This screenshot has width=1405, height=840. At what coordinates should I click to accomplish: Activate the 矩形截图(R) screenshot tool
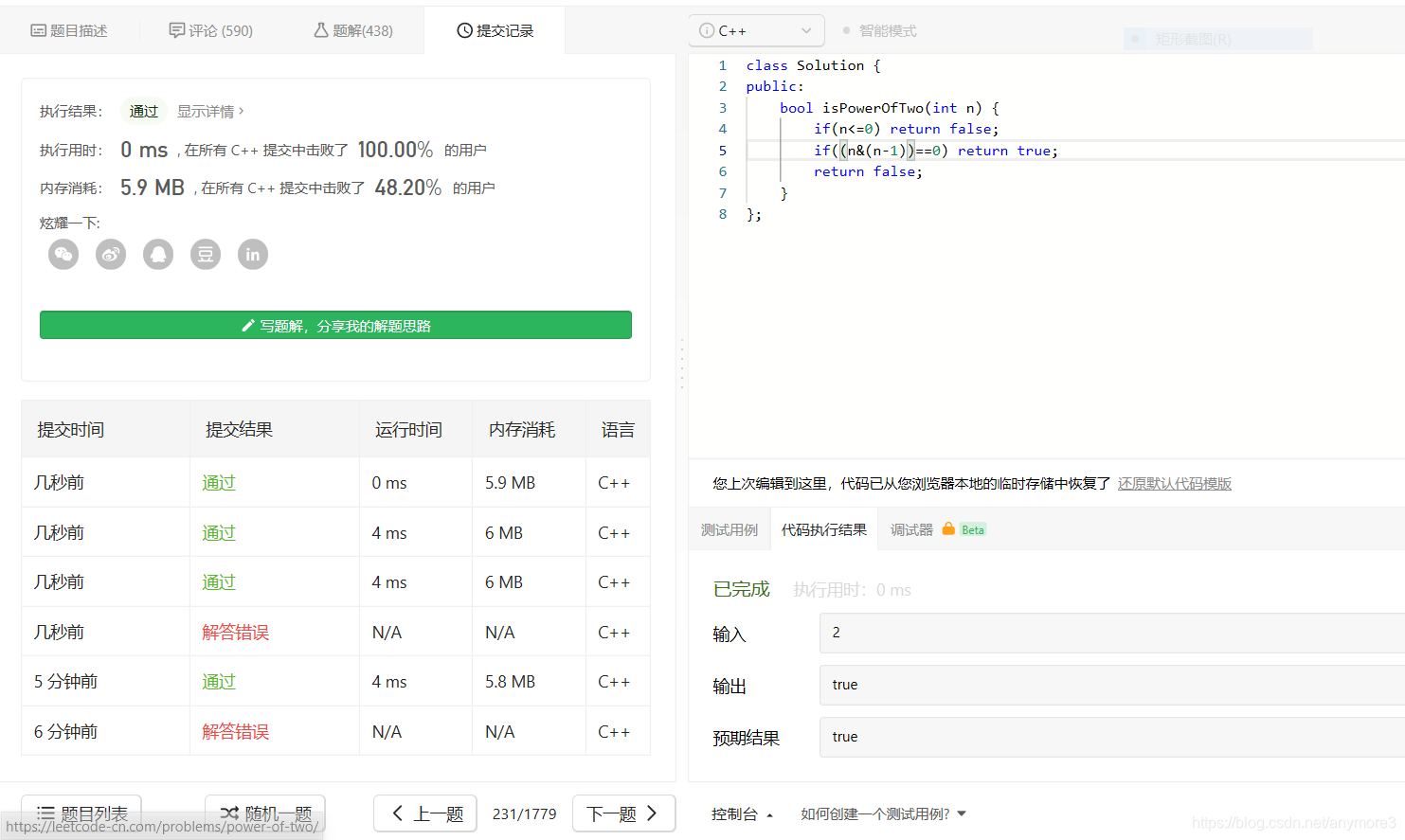[1217, 39]
